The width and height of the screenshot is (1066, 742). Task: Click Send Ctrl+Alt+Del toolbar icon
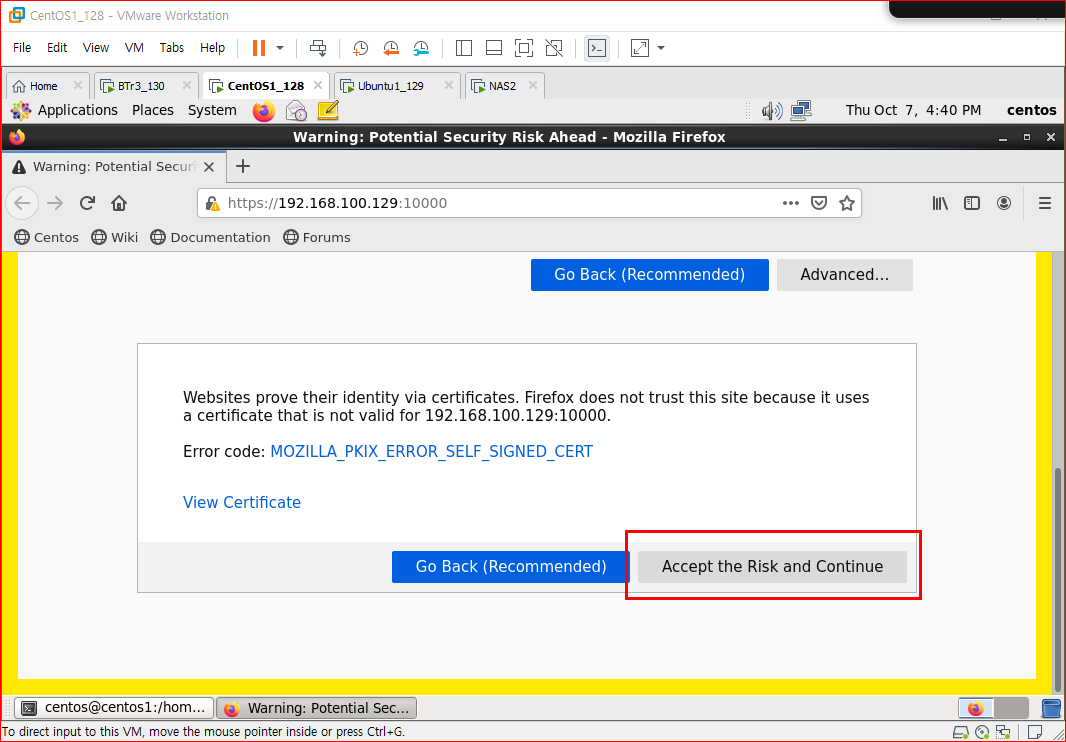(x=318, y=48)
